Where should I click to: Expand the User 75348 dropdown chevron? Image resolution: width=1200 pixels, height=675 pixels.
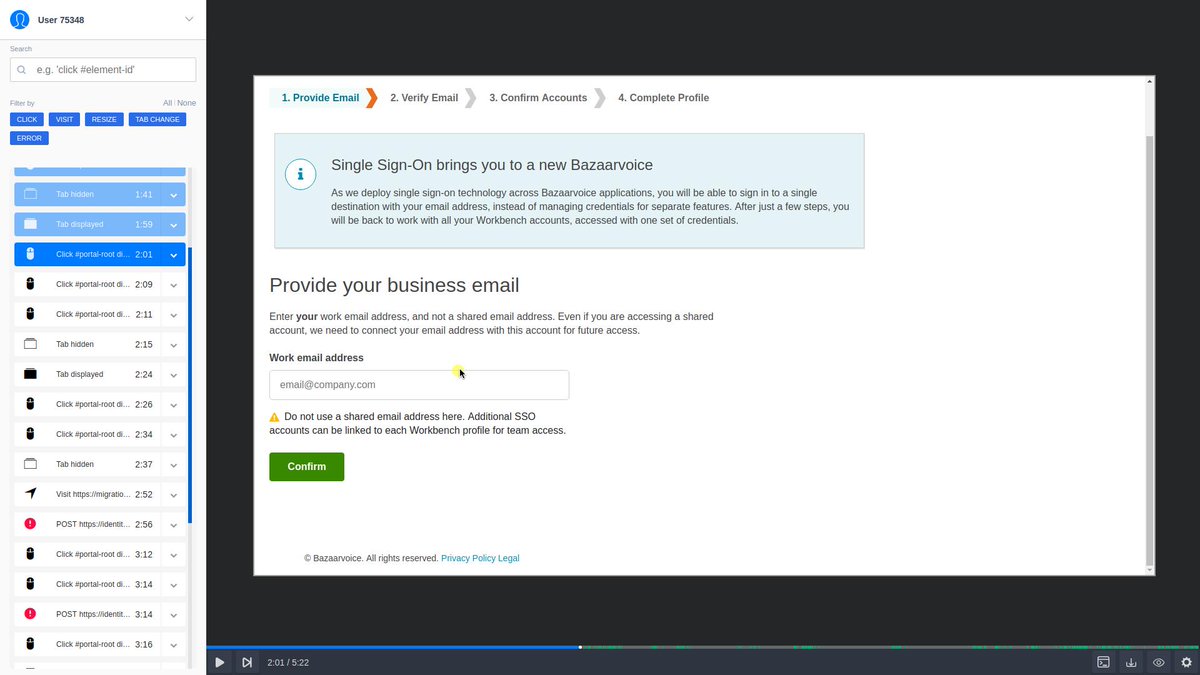(x=189, y=20)
